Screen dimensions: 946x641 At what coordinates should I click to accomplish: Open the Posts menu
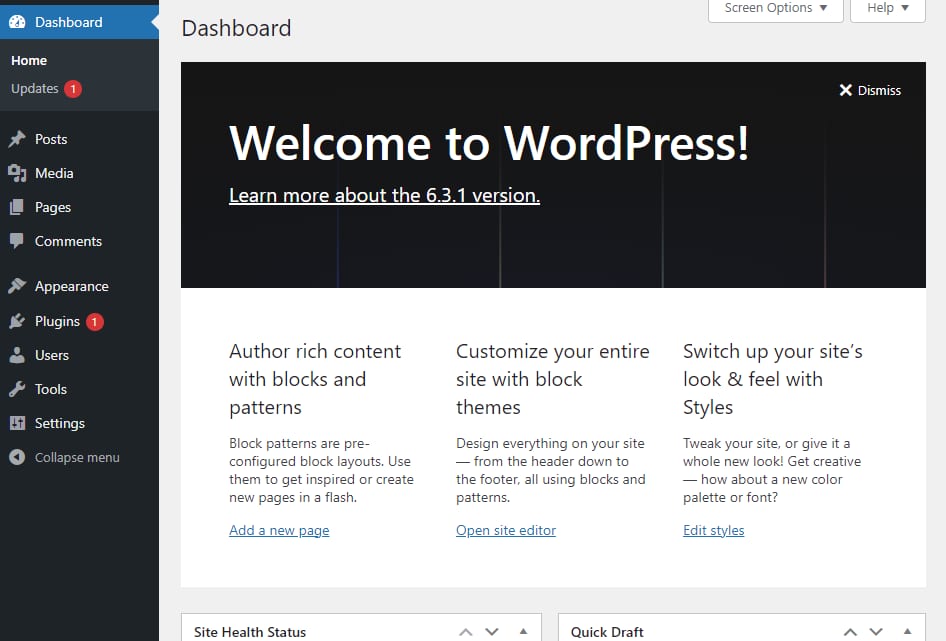(x=79, y=139)
